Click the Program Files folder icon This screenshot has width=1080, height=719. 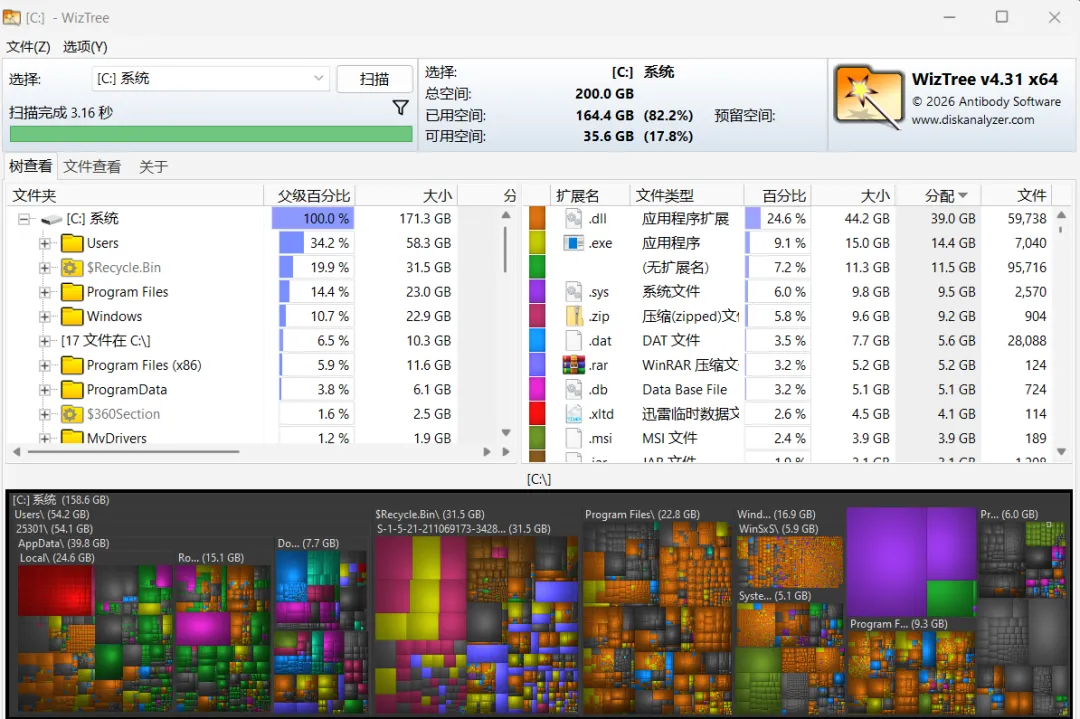coord(72,292)
